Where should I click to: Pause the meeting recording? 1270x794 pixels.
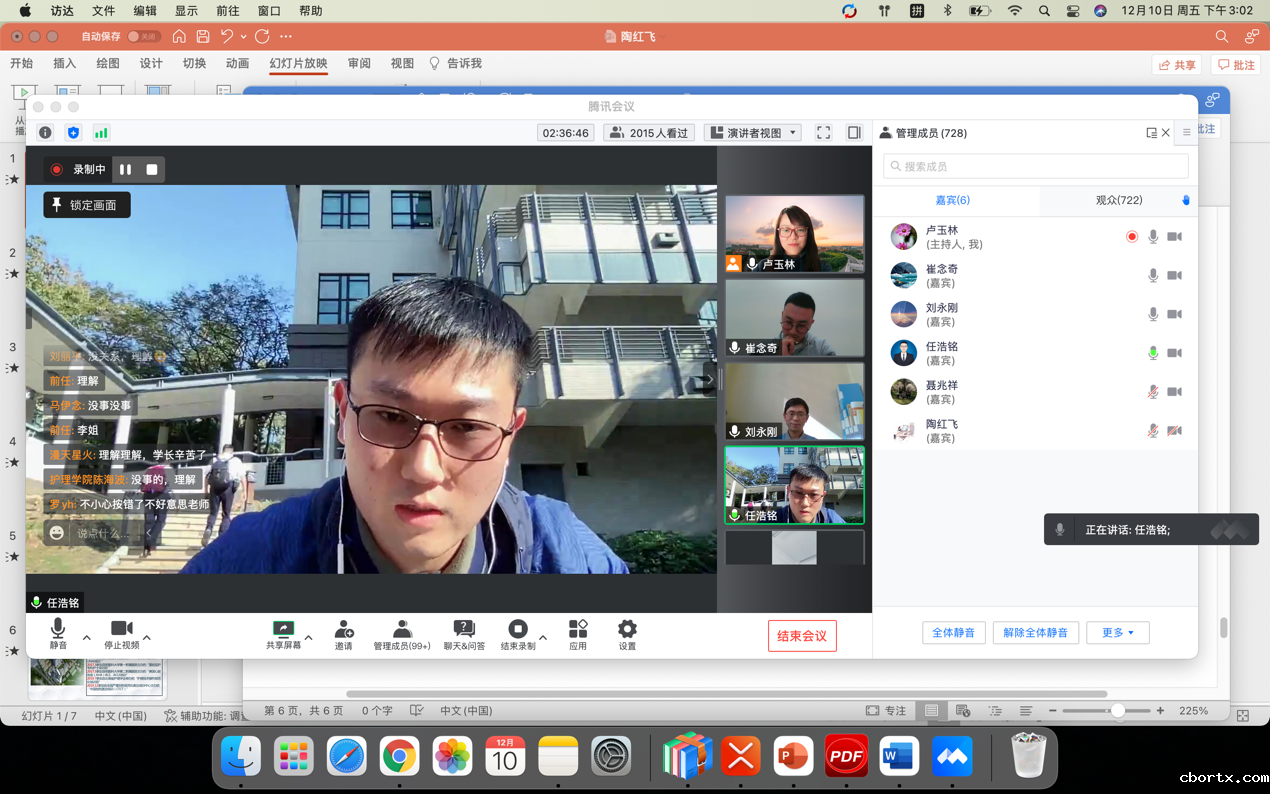pyautogui.click(x=126, y=170)
